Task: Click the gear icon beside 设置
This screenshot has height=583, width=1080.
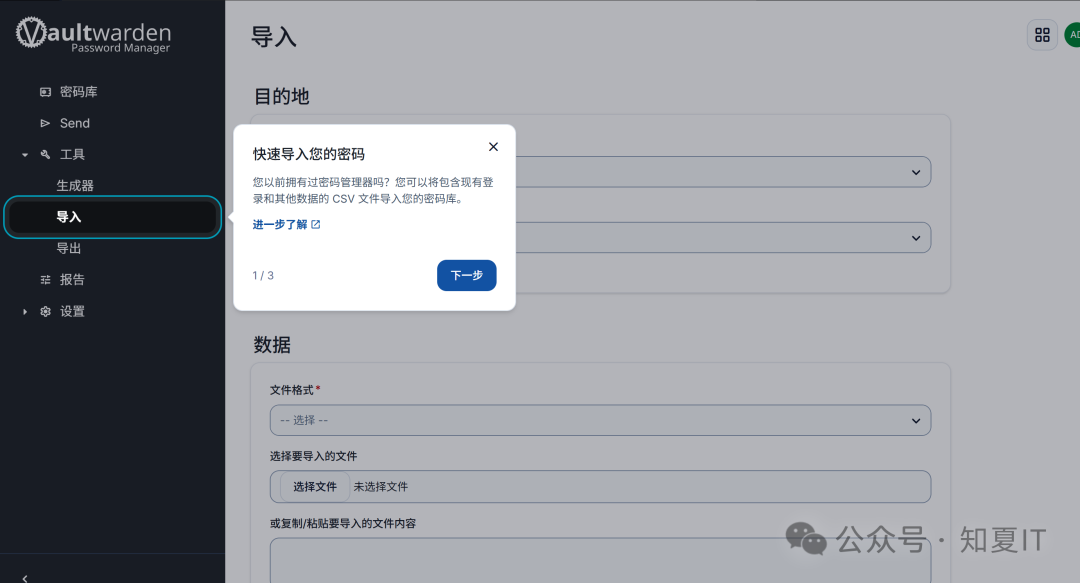Action: pos(45,311)
